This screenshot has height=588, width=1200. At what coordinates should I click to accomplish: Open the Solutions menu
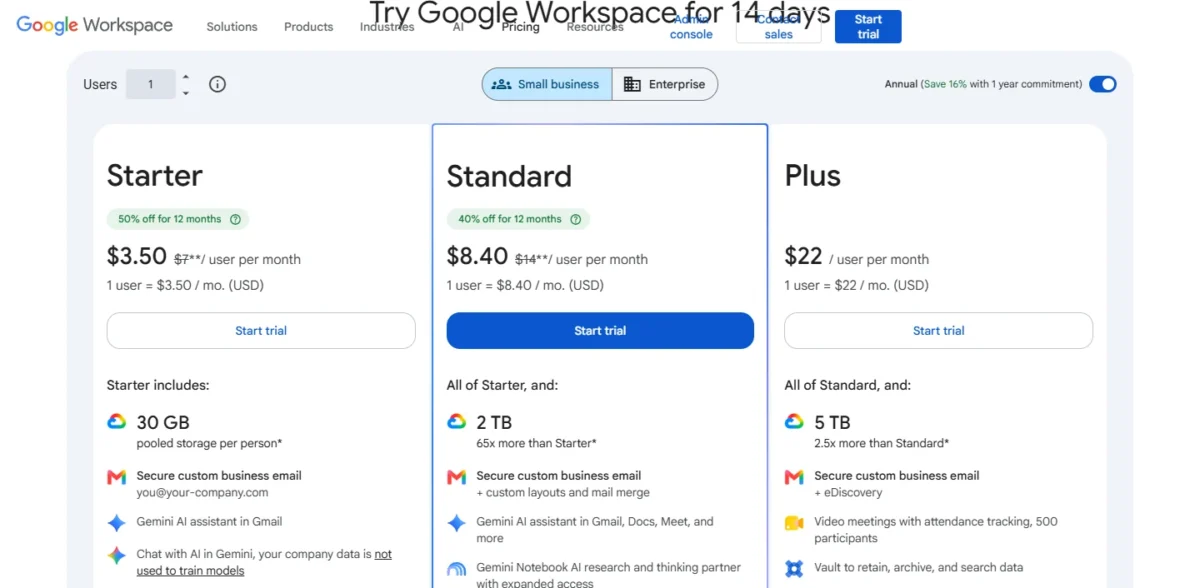[x=232, y=27]
